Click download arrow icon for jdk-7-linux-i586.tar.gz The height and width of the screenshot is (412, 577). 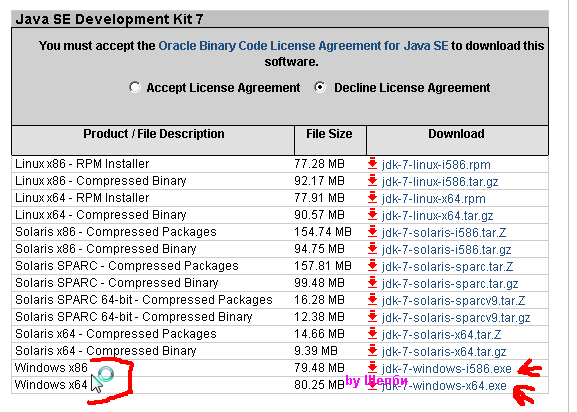372,181
